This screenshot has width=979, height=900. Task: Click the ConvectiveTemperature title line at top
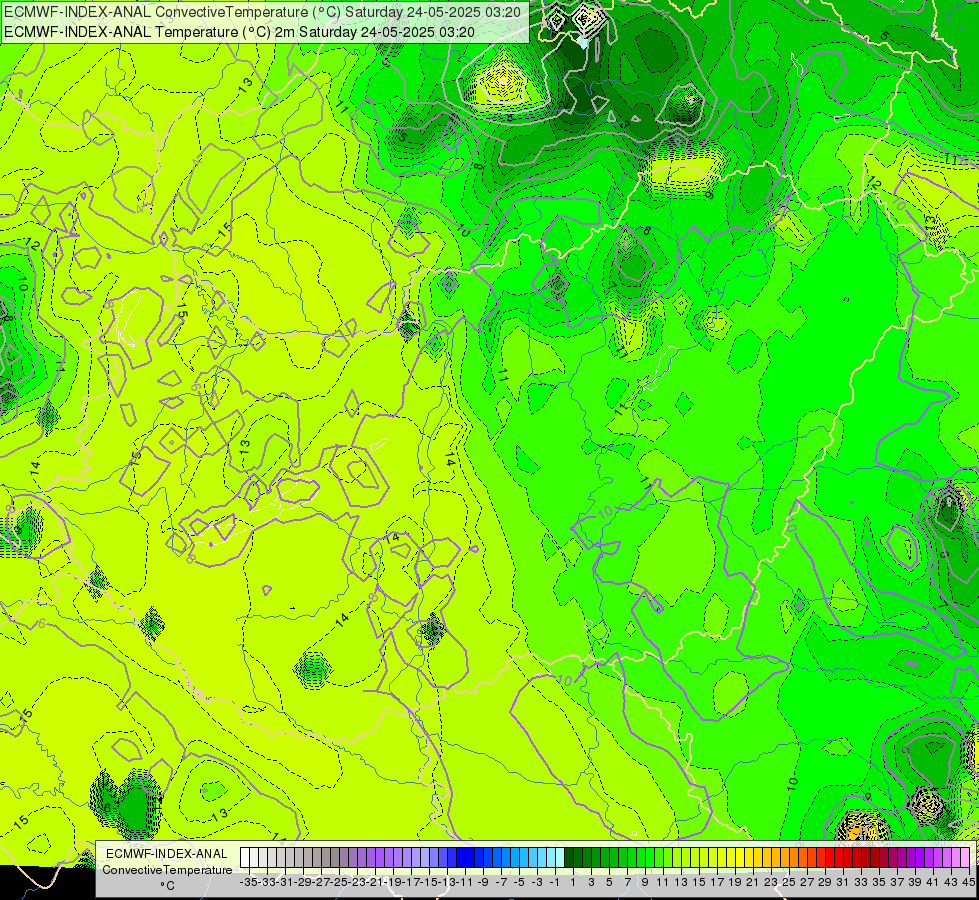pyautogui.click(x=262, y=11)
